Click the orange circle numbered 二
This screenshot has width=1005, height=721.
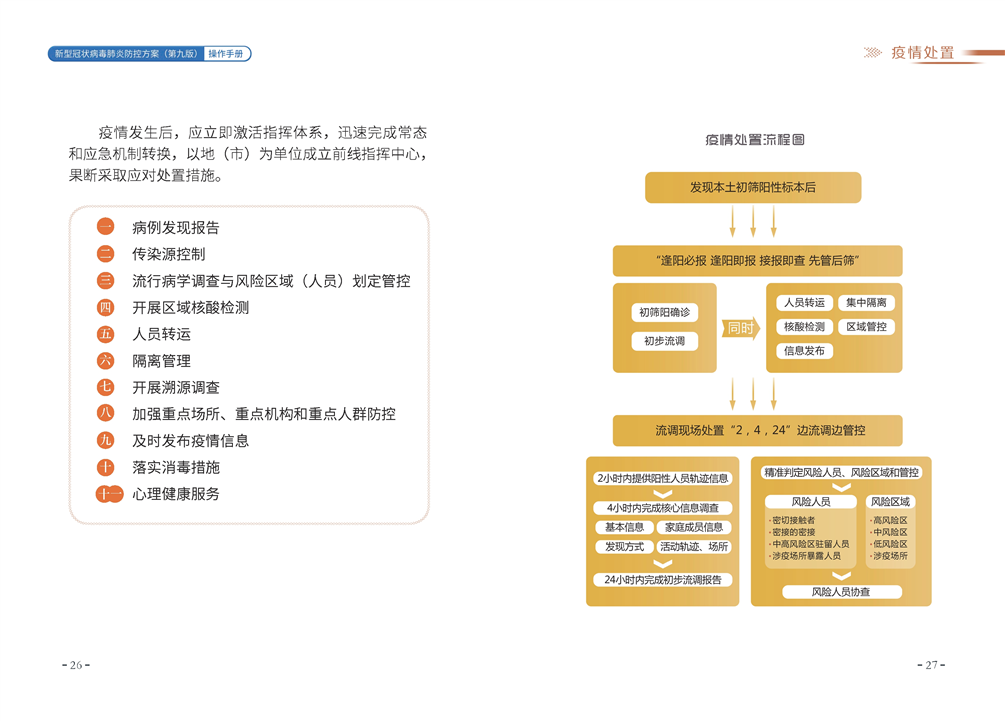click(105, 254)
